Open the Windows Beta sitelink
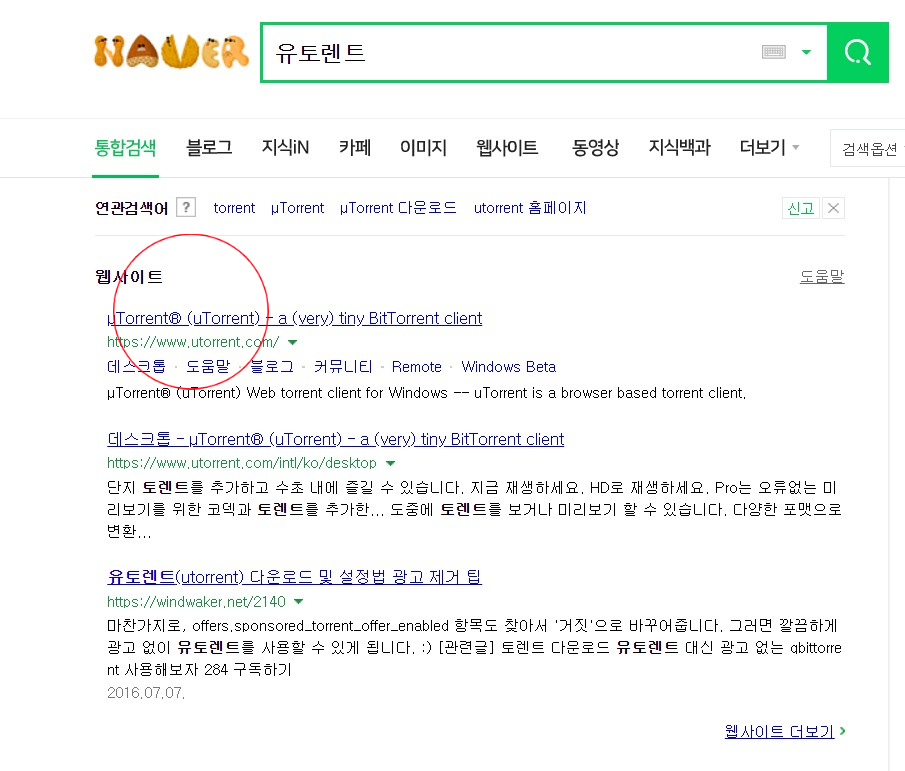The height and width of the screenshot is (771, 905). pyautogui.click(x=508, y=366)
